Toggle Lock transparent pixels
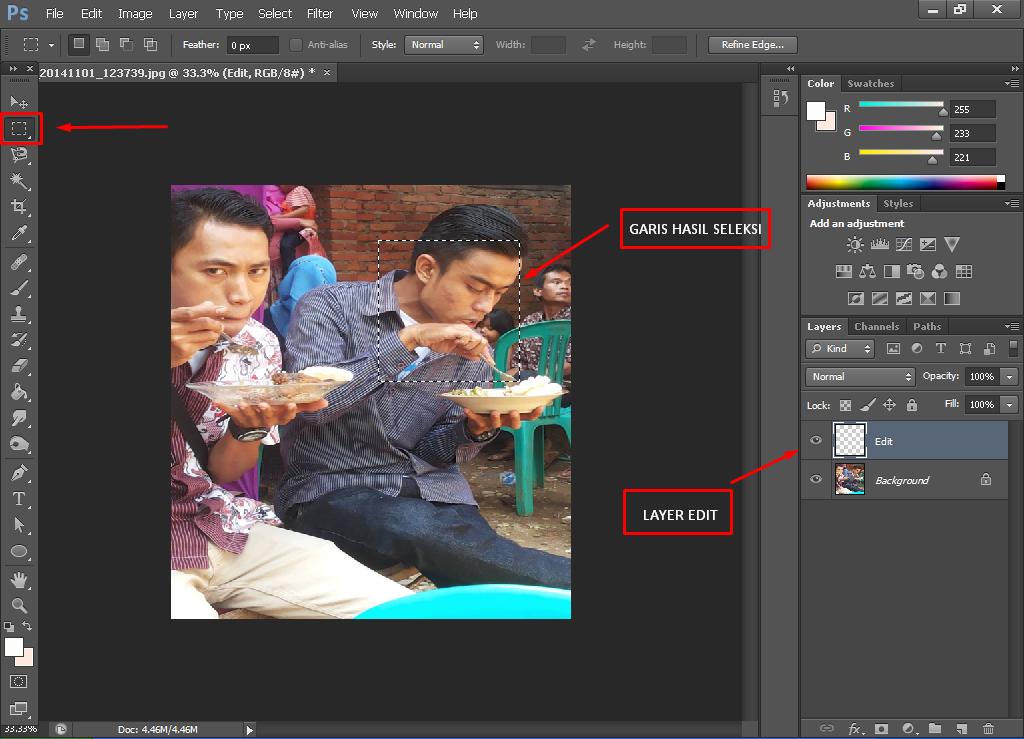The height and width of the screenshot is (739, 1024). pyautogui.click(x=845, y=405)
